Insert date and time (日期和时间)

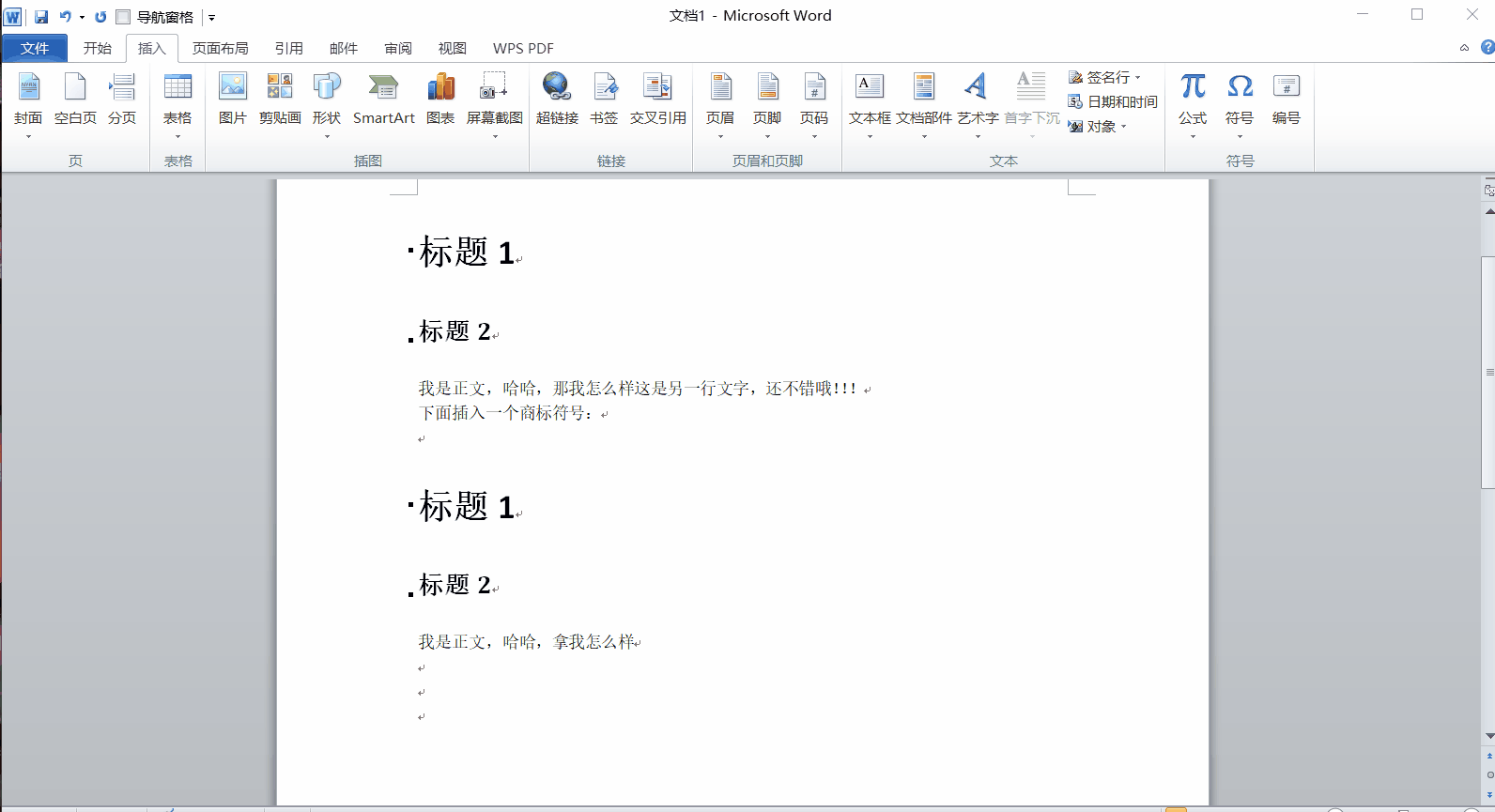pos(1113,101)
